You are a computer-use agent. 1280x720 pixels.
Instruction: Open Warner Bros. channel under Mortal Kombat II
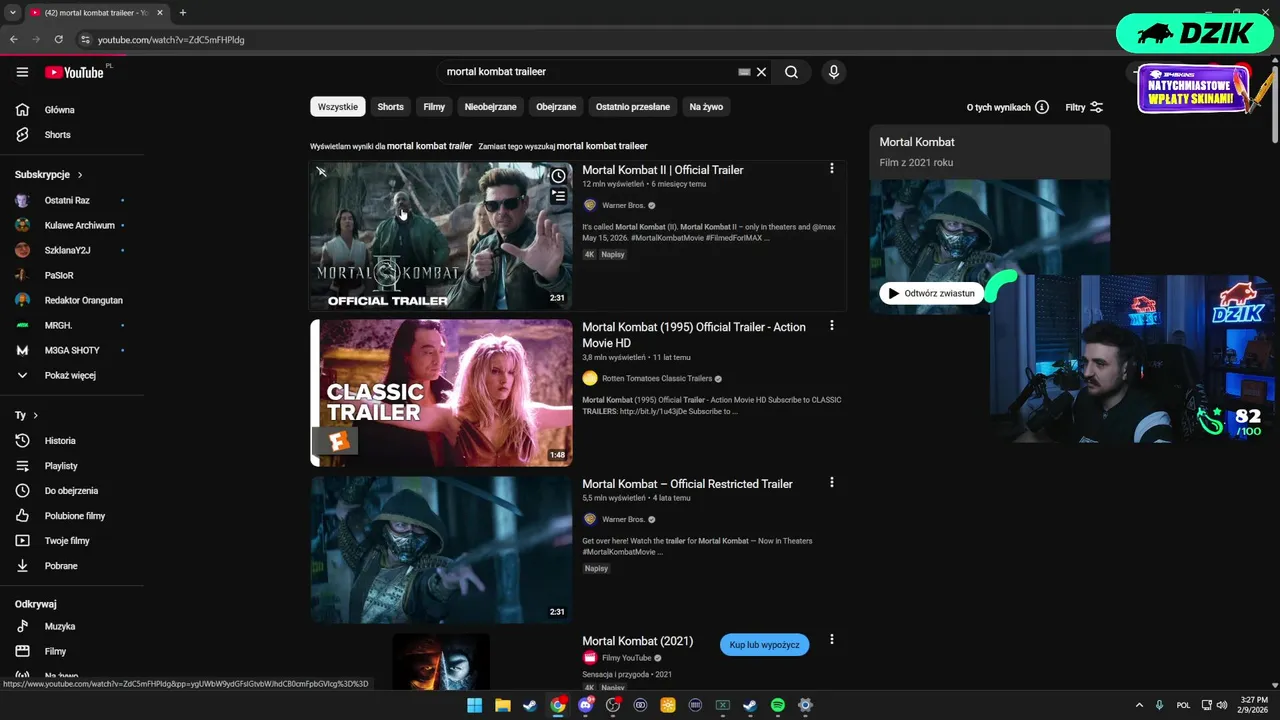(623, 205)
